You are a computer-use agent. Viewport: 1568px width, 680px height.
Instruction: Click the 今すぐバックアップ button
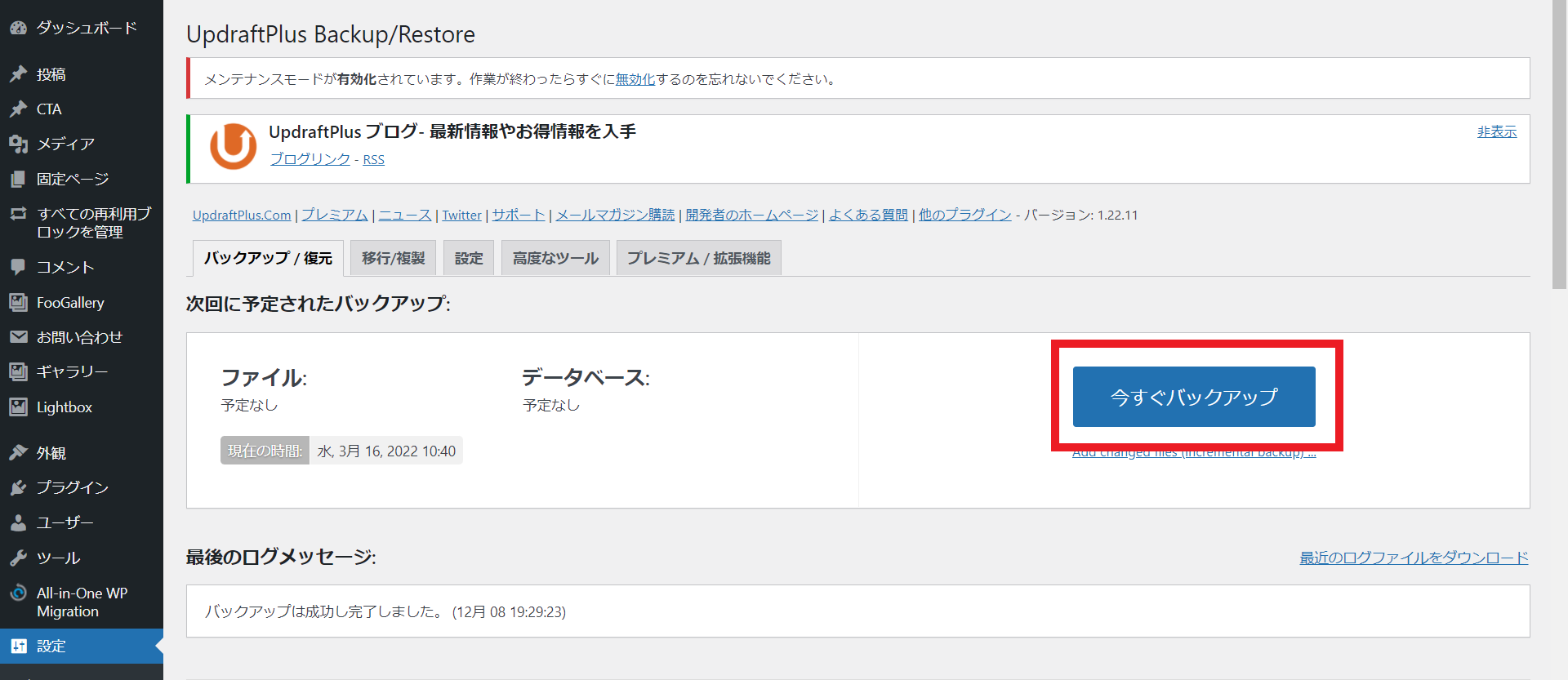(x=1194, y=397)
